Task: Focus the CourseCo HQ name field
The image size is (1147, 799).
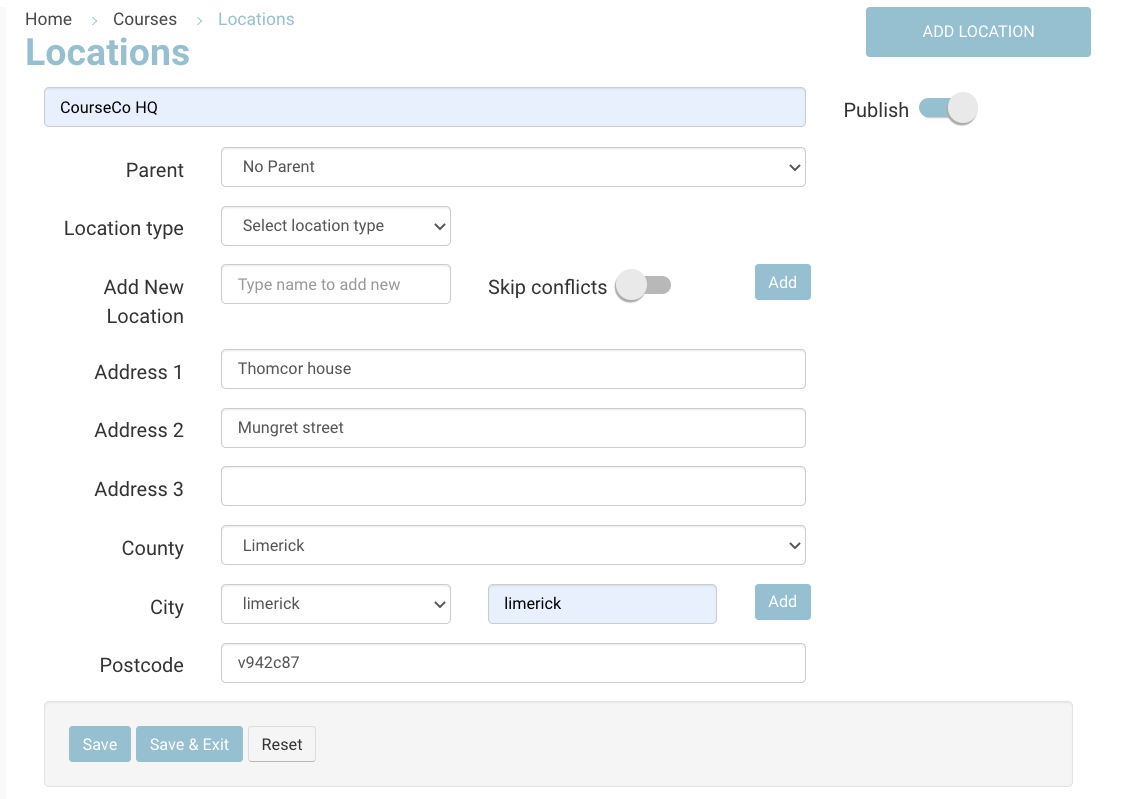Action: (x=424, y=108)
